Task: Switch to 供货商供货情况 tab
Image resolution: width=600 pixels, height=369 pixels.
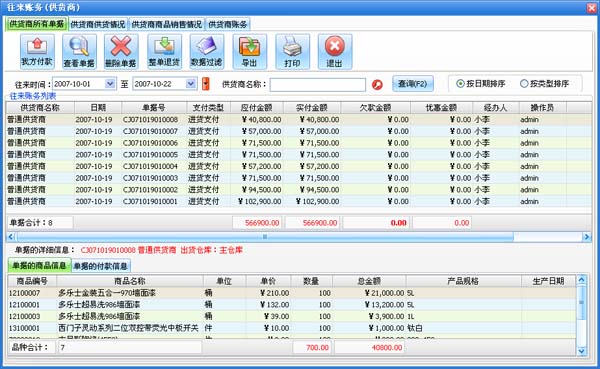Action: (98, 24)
